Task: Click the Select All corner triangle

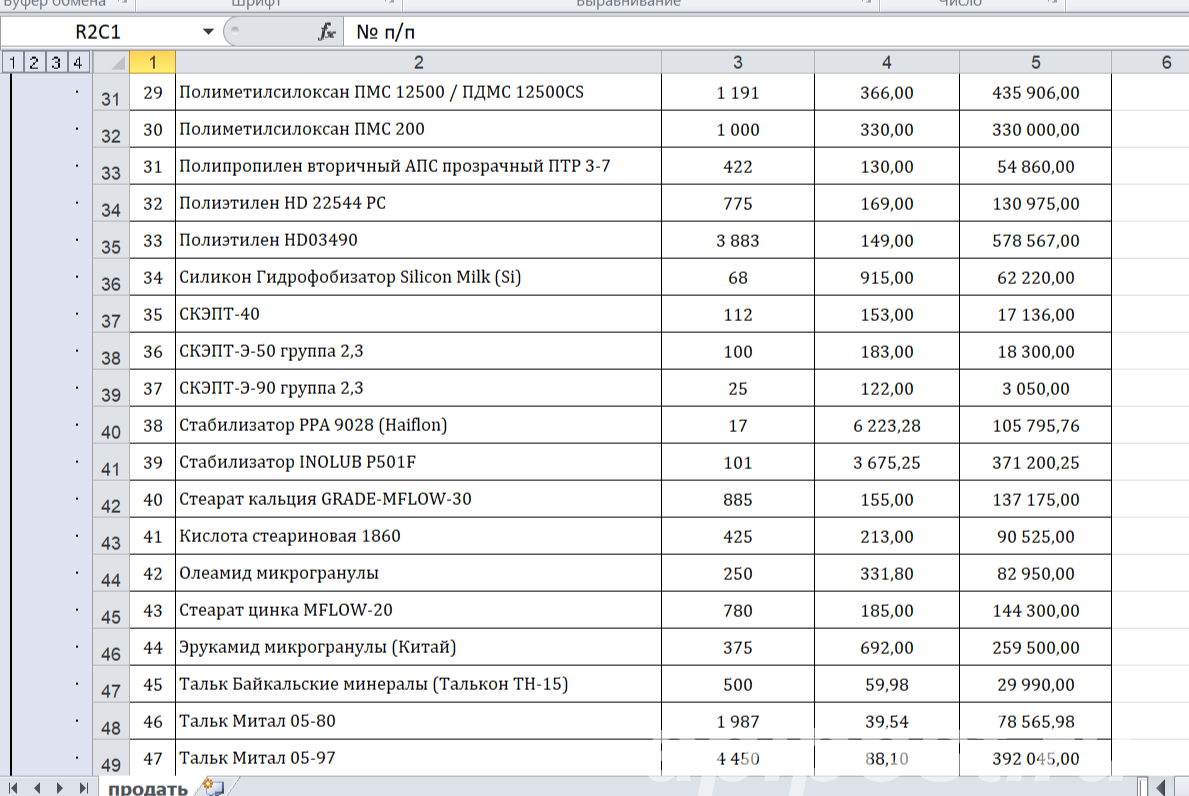Action: (x=111, y=62)
